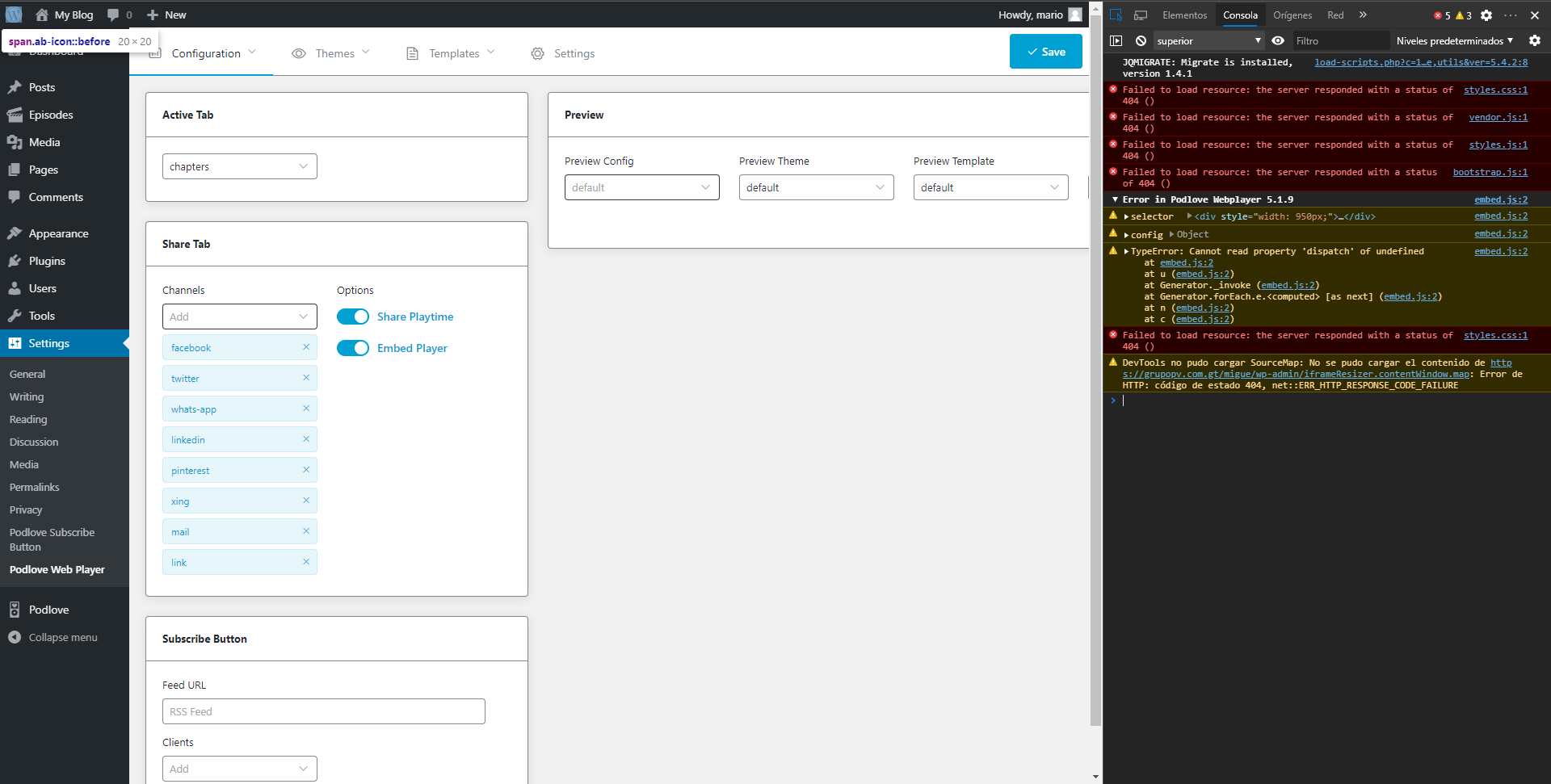Open the Preview Template dropdown
This screenshot has width=1551, height=784.
(991, 187)
